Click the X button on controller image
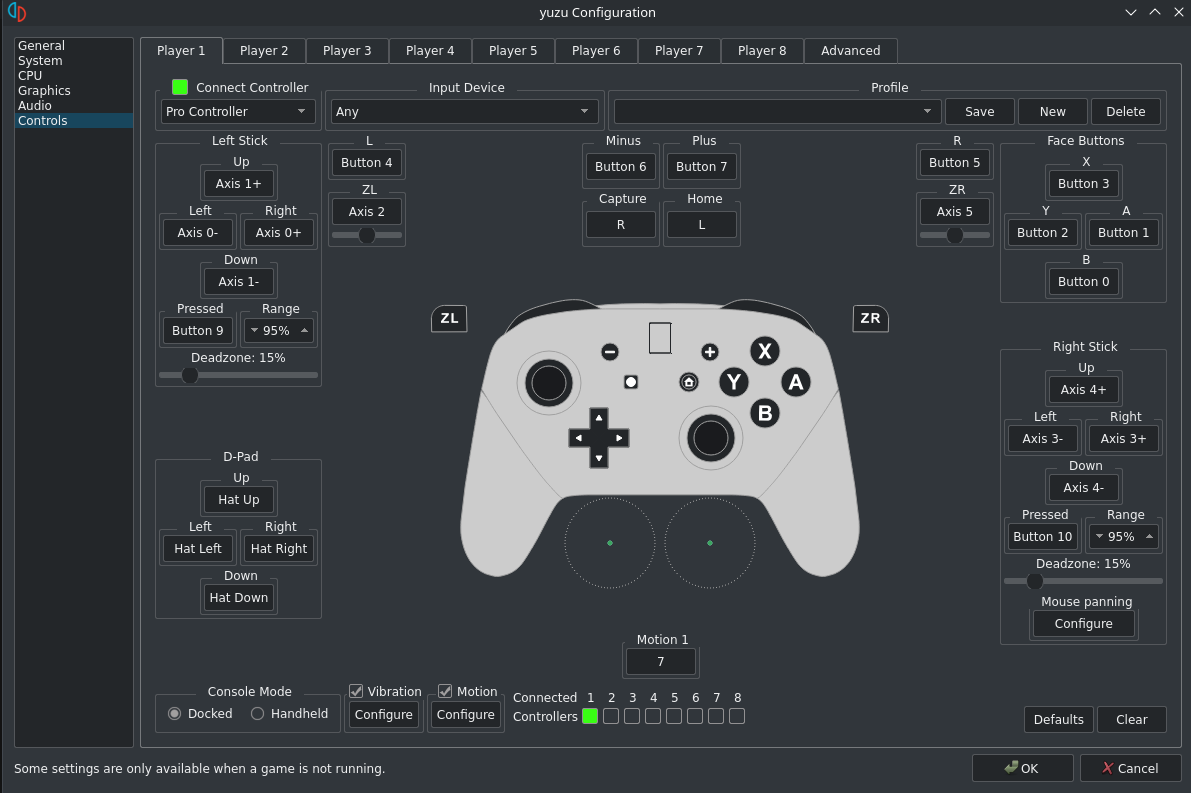Viewport: 1191px width, 793px height. (765, 351)
